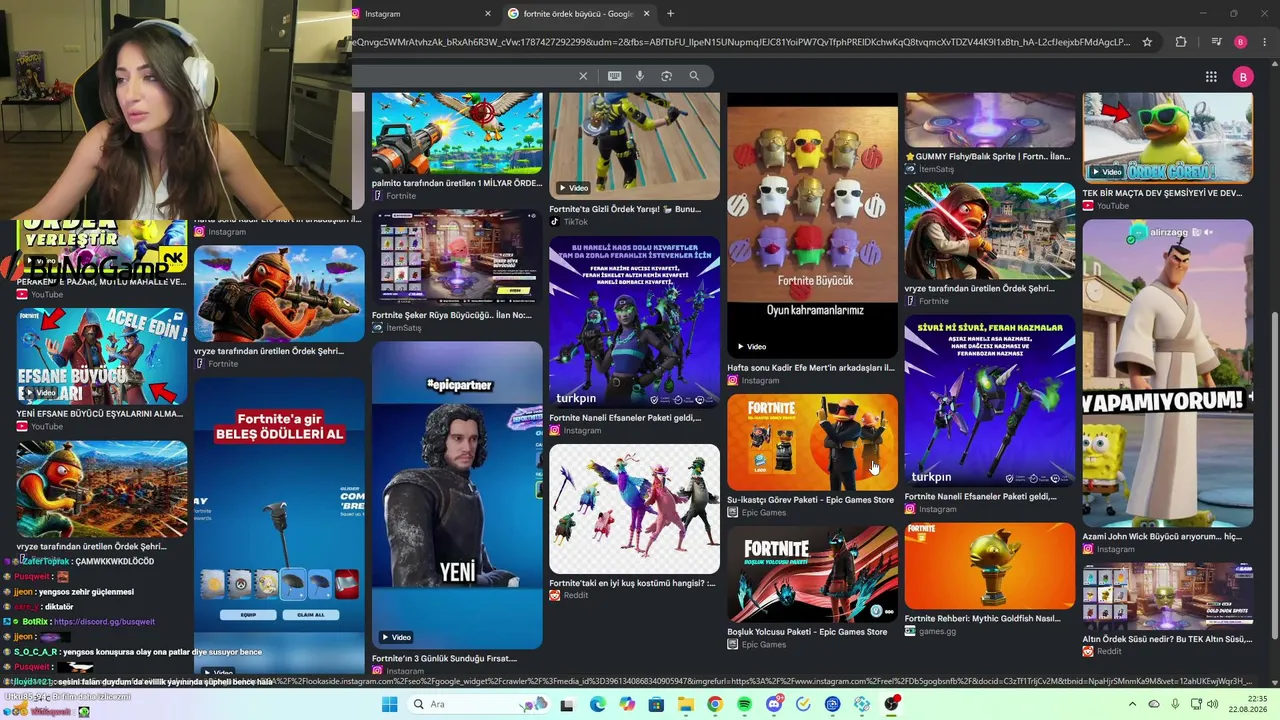Click the browser address bar URL
The width and height of the screenshot is (1280, 720).
(x=742, y=42)
